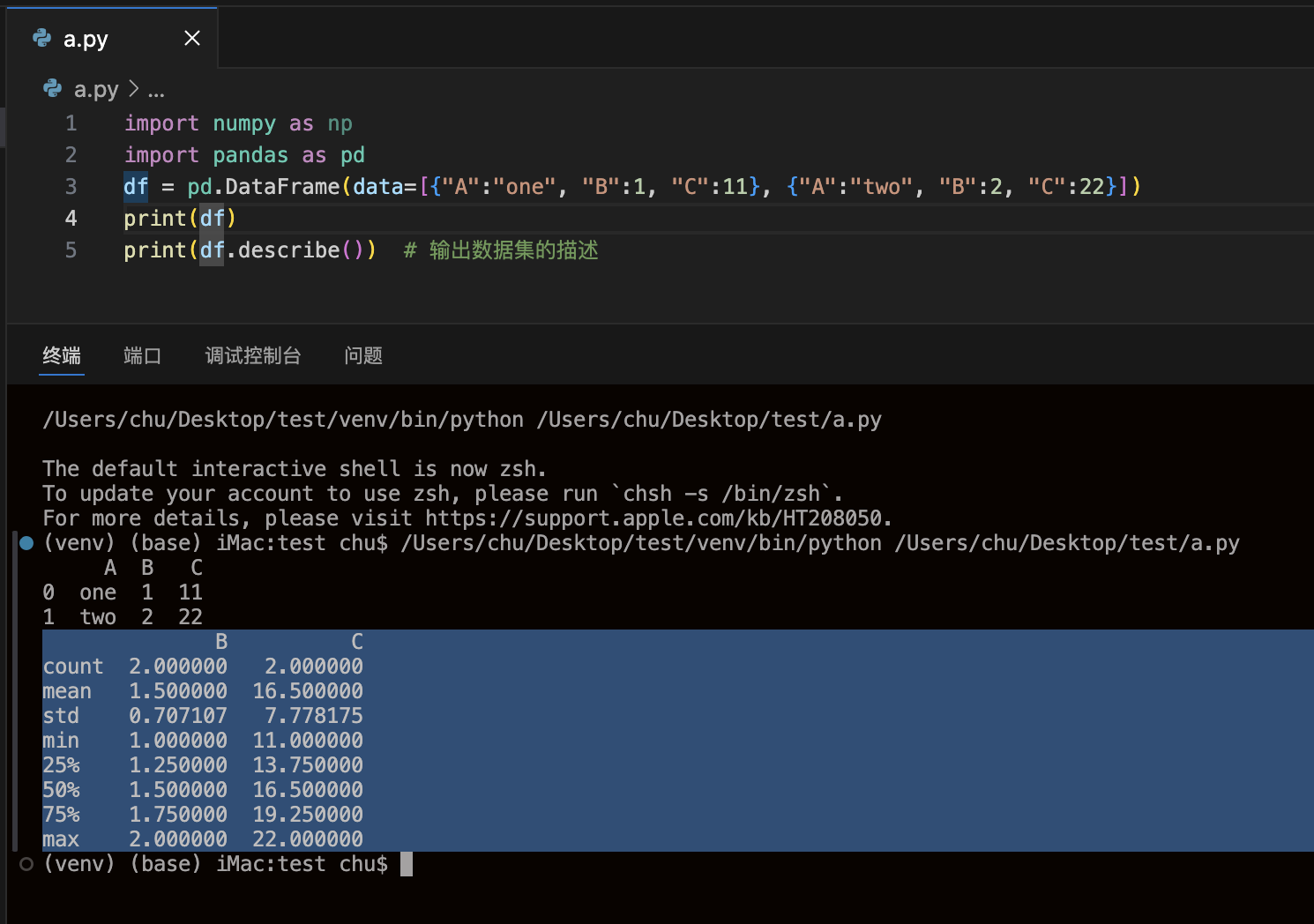
Task: Click the Python icon in the breadcrumb bar
Action: 52,89
